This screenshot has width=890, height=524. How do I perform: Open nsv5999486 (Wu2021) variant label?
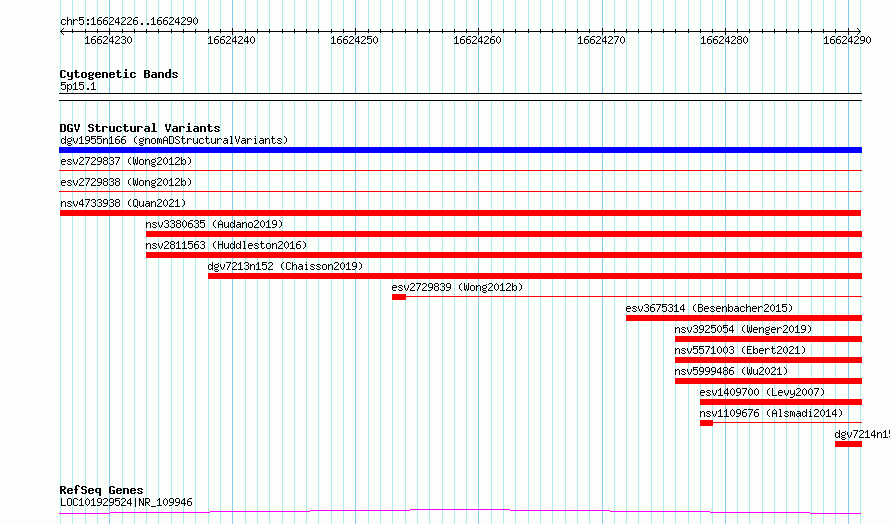coord(731,371)
